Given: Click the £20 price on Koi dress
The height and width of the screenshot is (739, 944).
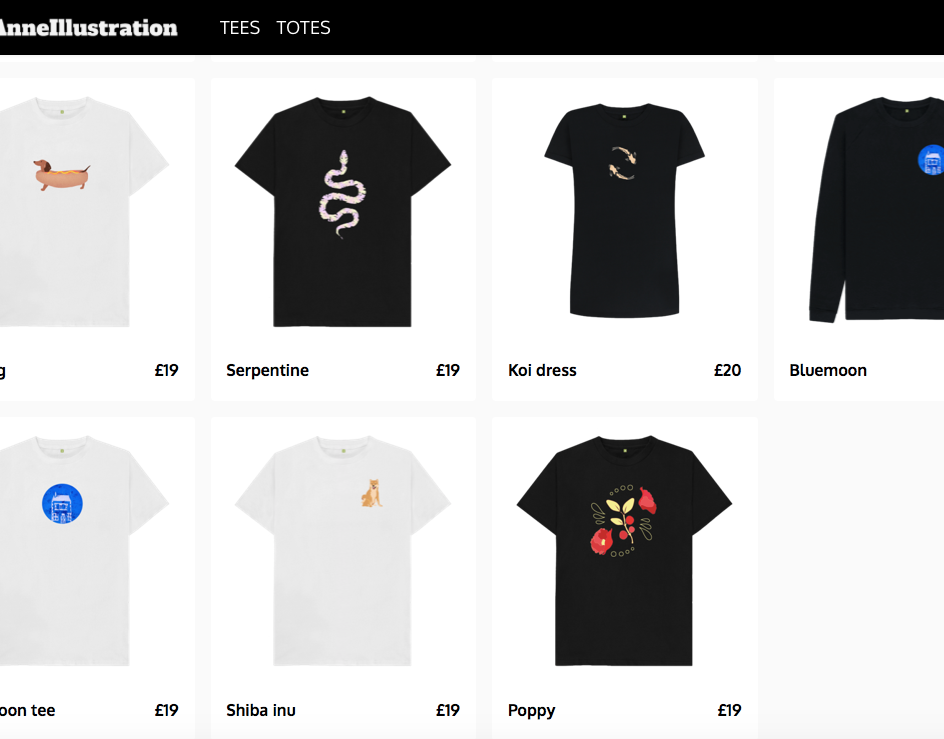Looking at the screenshot, I should 727,370.
